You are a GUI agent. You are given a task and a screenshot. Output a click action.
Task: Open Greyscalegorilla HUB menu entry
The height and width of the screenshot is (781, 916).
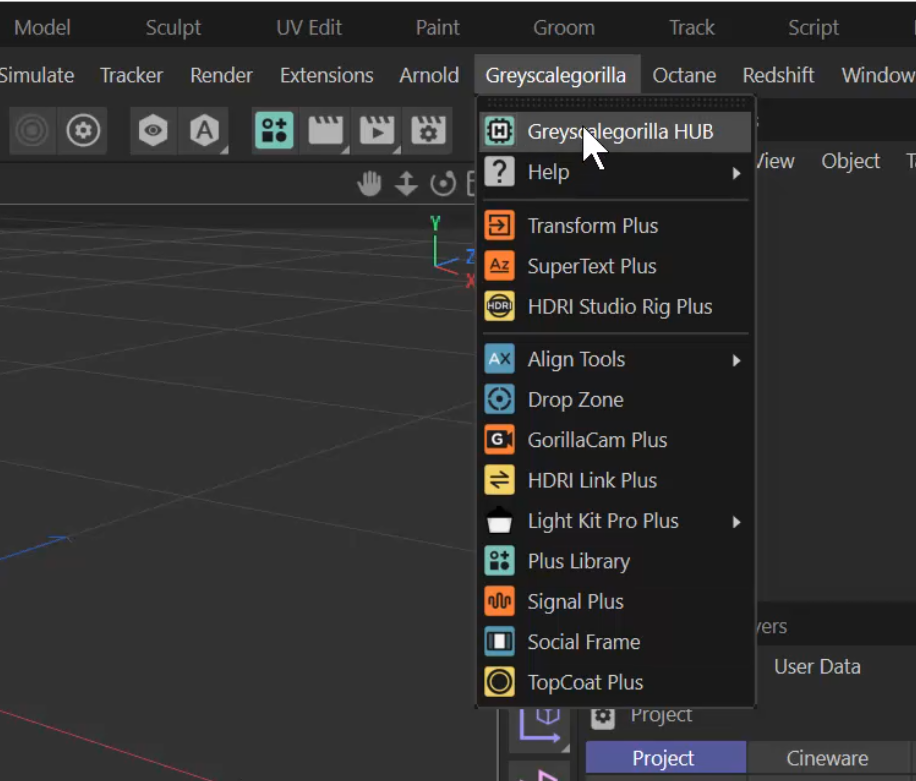[615, 132]
